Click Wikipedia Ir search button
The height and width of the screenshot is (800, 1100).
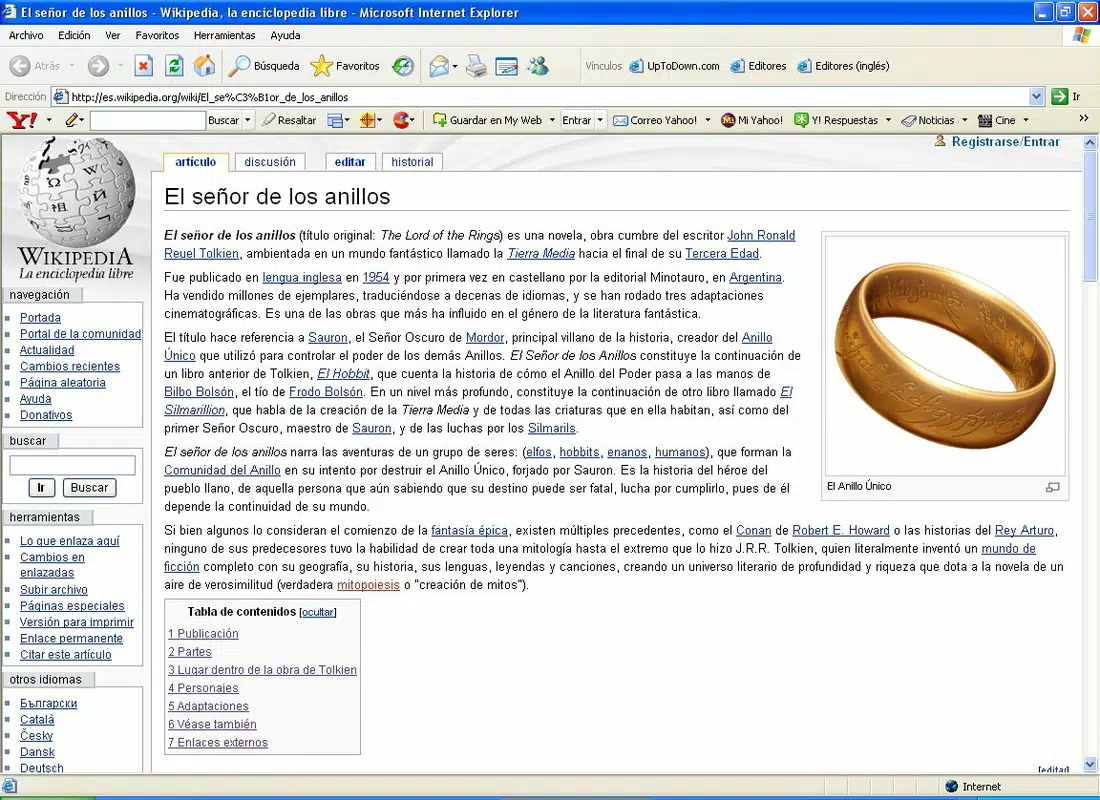(41, 488)
